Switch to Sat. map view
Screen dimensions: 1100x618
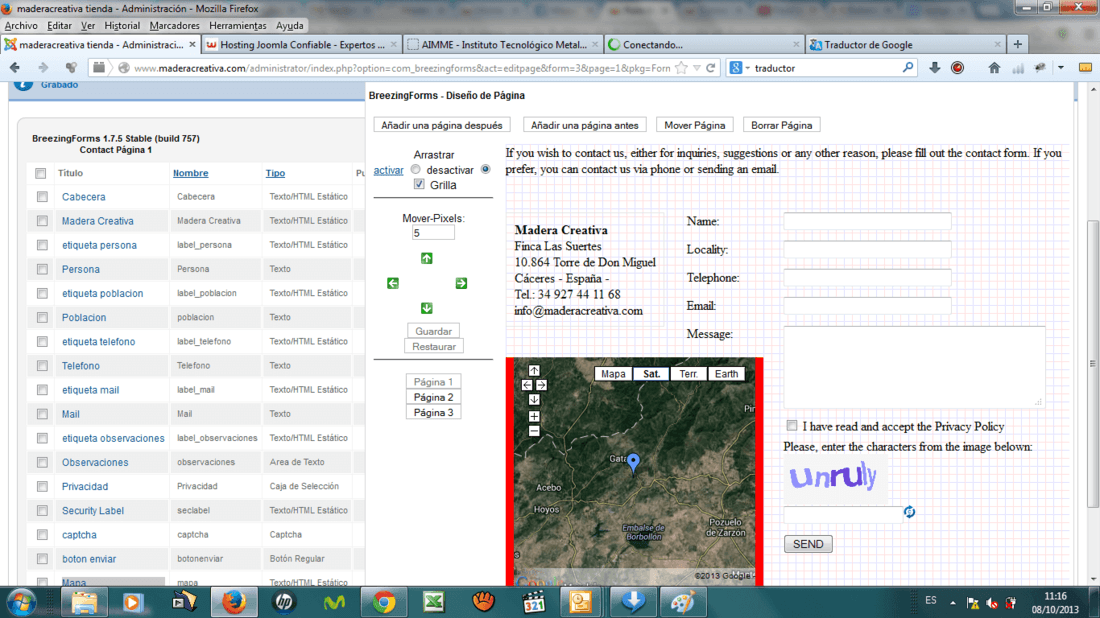(652, 374)
